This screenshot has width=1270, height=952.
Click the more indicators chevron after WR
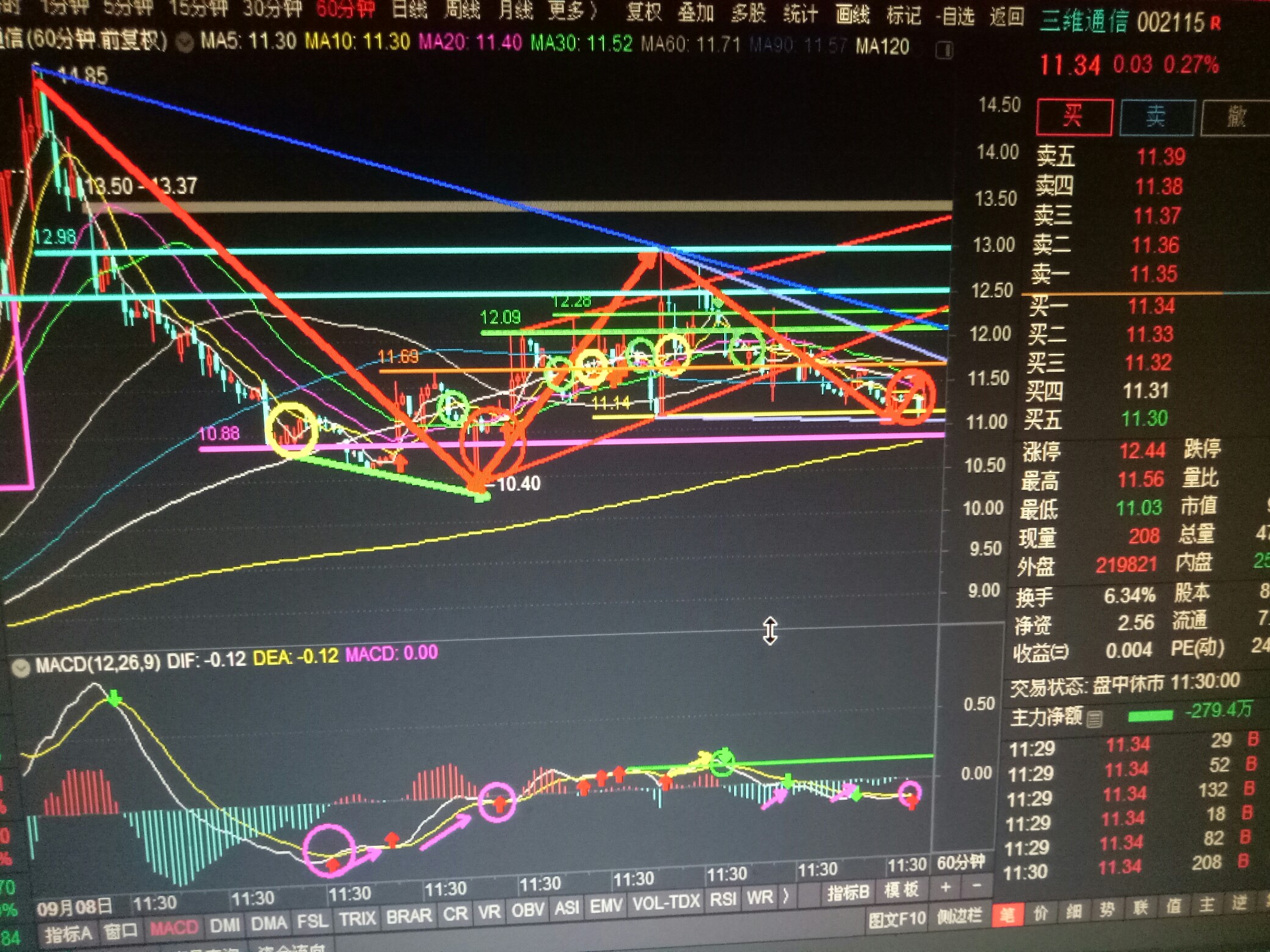[786, 896]
